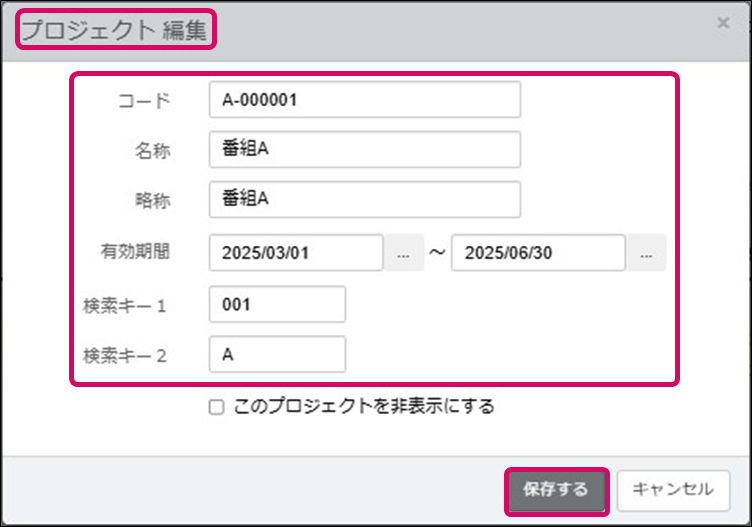Open the date picker for start date 2025/03/01
Viewport: 752px width, 527px height.
tap(403, 254)
